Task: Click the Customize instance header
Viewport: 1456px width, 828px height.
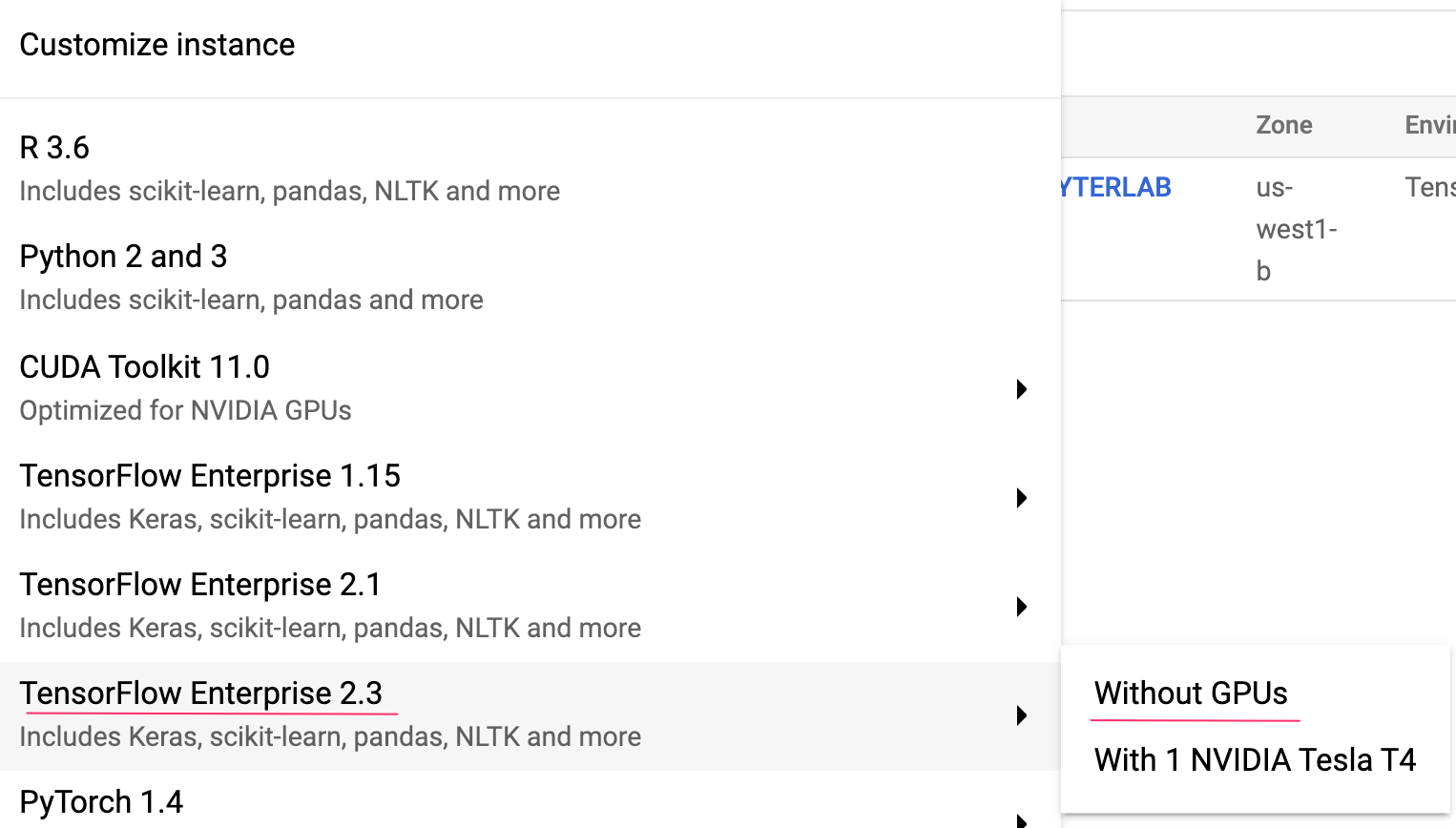Action: [x=156, y=44]
